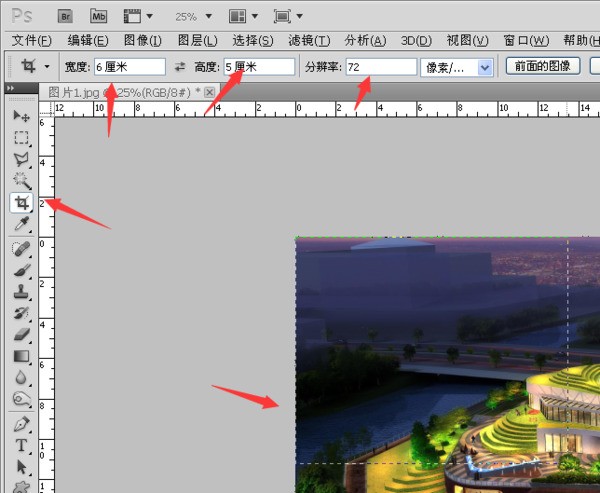Select the Magic Wand tool
600x493 pixels.
click(21, 181)
